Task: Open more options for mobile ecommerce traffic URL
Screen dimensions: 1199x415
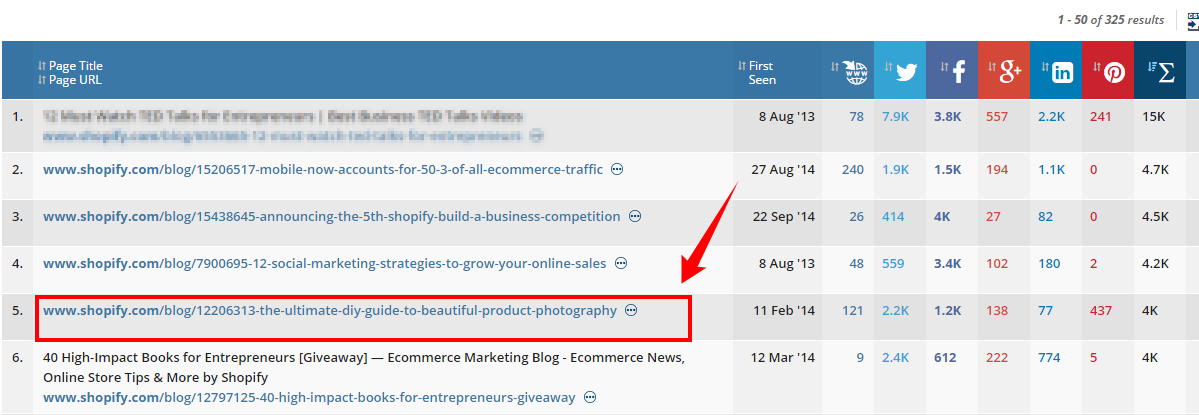Action: point(617,170)
